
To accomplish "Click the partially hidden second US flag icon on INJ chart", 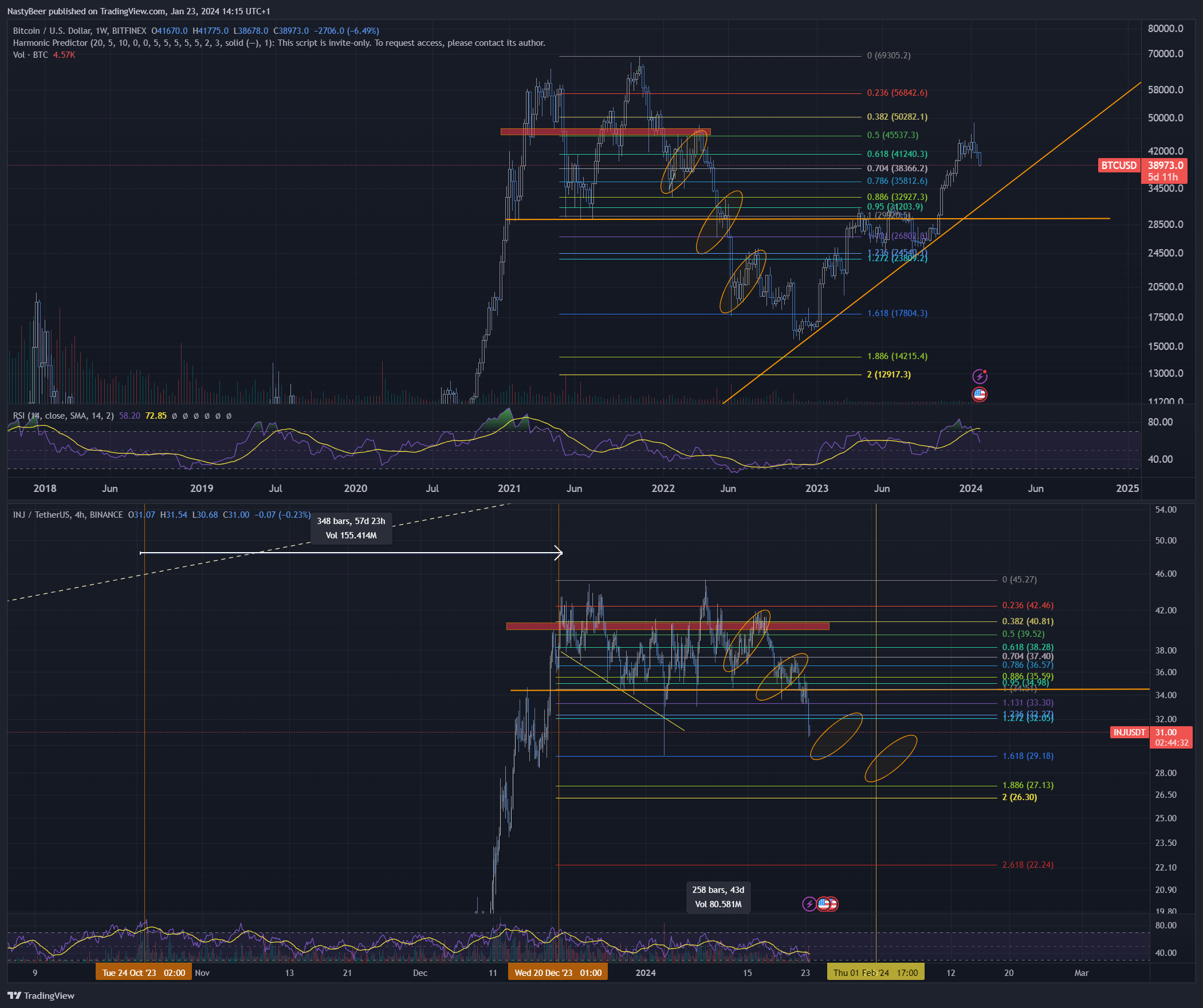I will [835, 904].
